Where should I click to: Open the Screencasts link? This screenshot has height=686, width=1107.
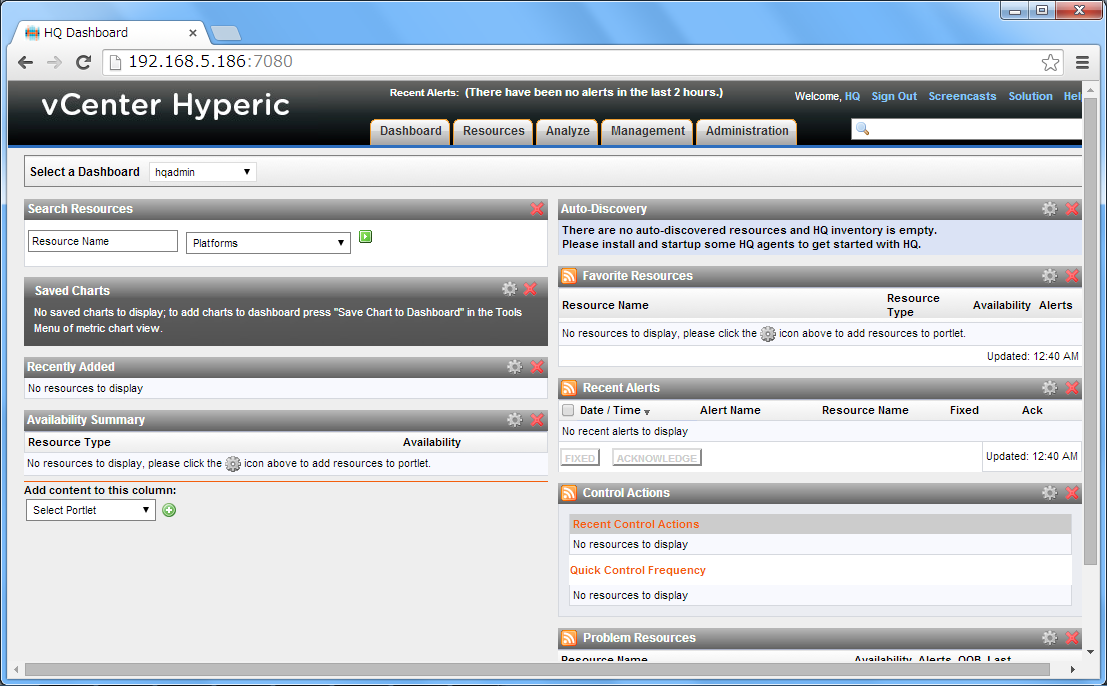[x=962, y=96]
